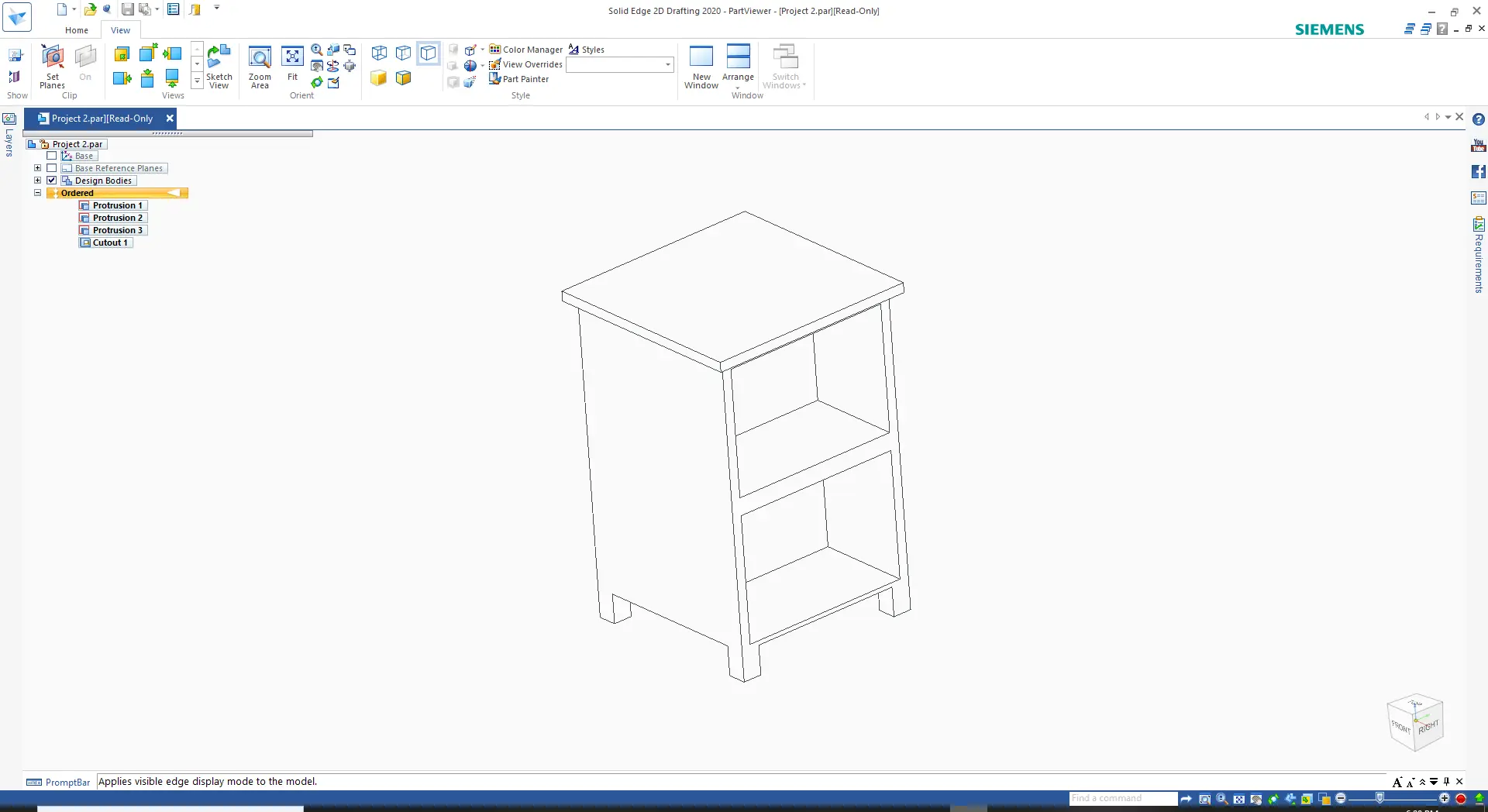
Task: Click the zoom slider handle
Action: click(x=1379, y=798)
